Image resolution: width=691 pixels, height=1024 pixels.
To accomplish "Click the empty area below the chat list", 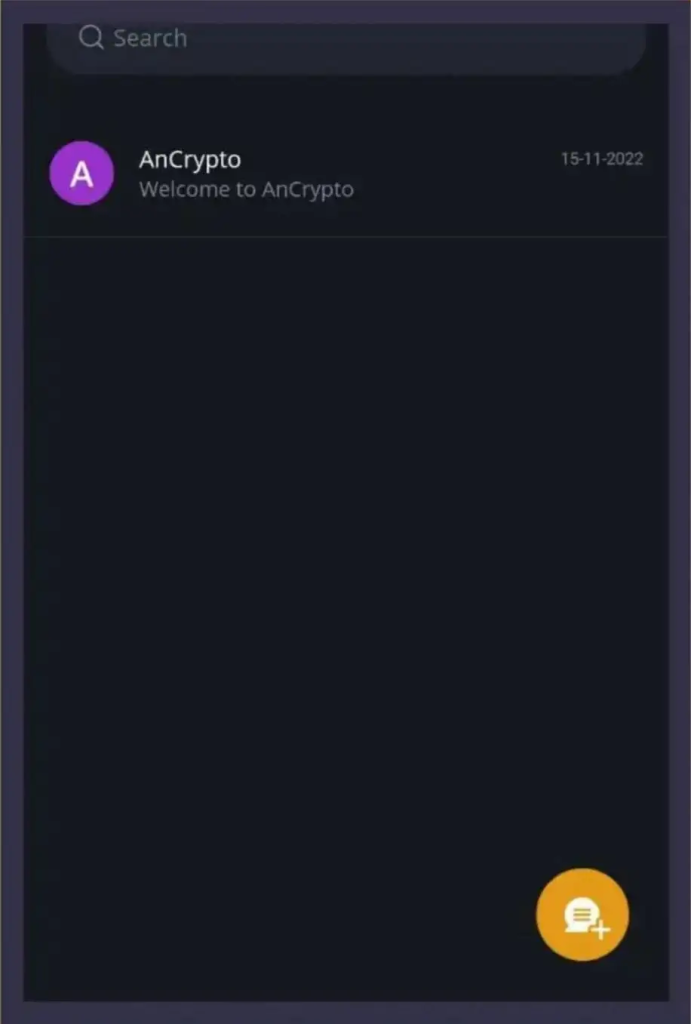I will (x=346, y=555).
